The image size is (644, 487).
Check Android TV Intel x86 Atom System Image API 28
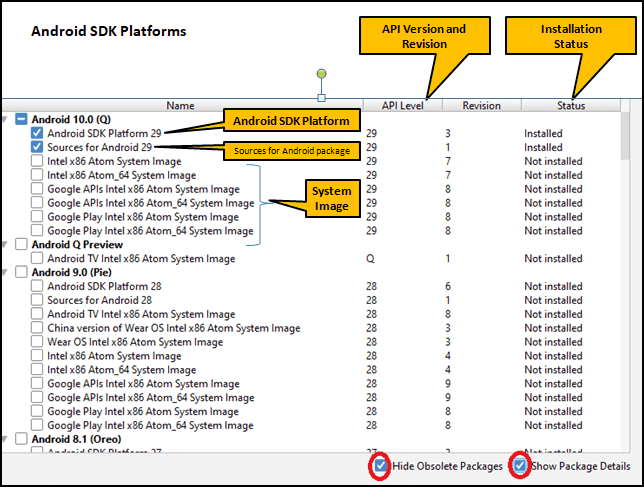[x=37, y=314]
